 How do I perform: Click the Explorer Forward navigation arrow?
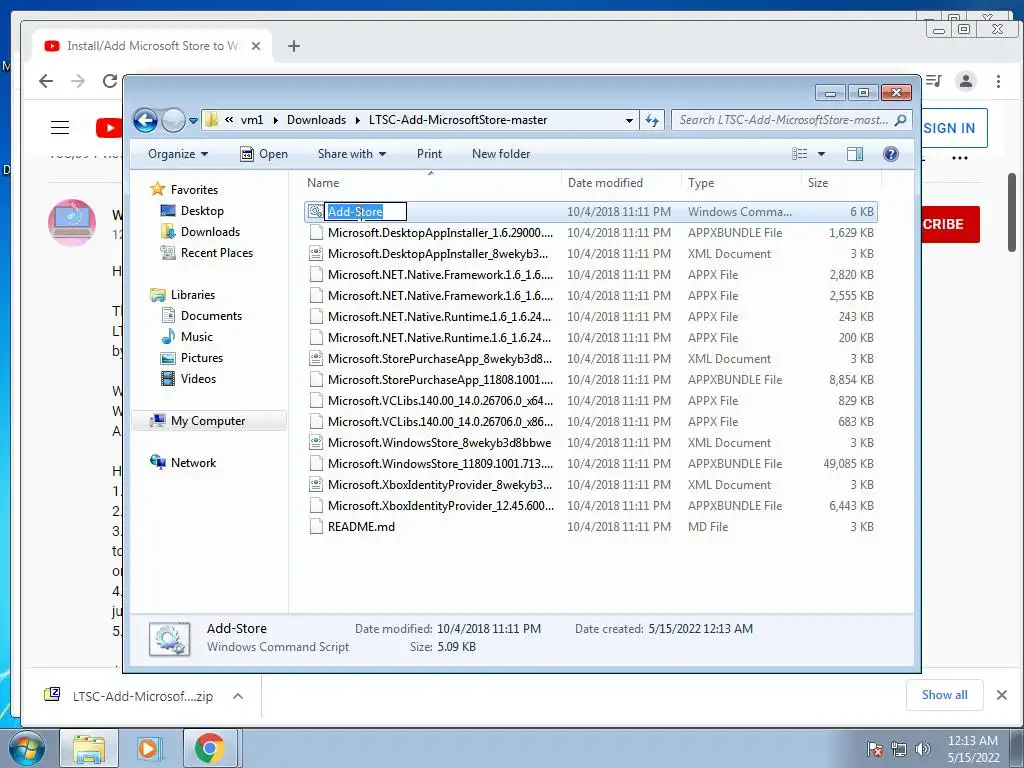(173, 120)
